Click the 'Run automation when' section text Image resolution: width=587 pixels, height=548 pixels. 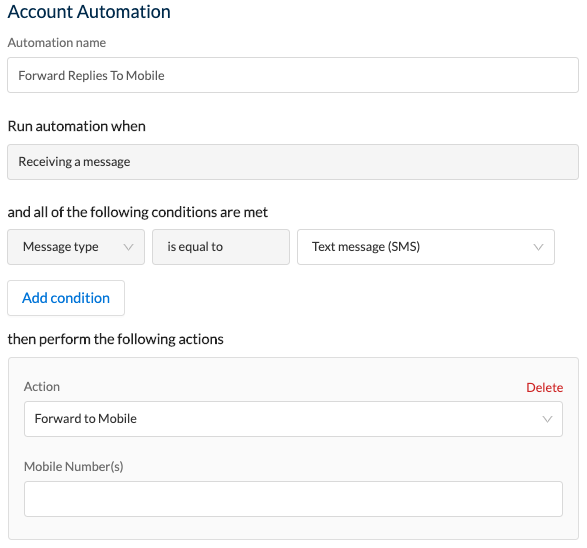pyautogui.click(x=77, y=126)
